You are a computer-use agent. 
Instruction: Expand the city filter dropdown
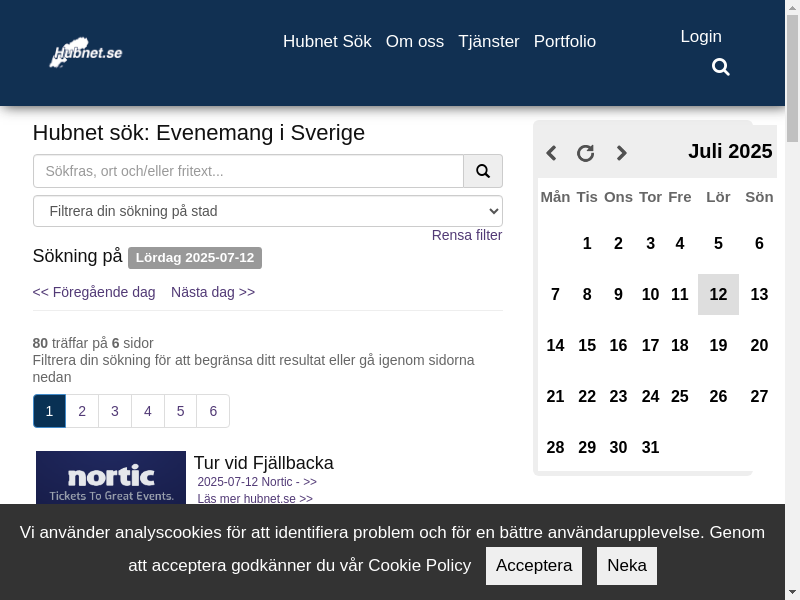coord(268,211)
